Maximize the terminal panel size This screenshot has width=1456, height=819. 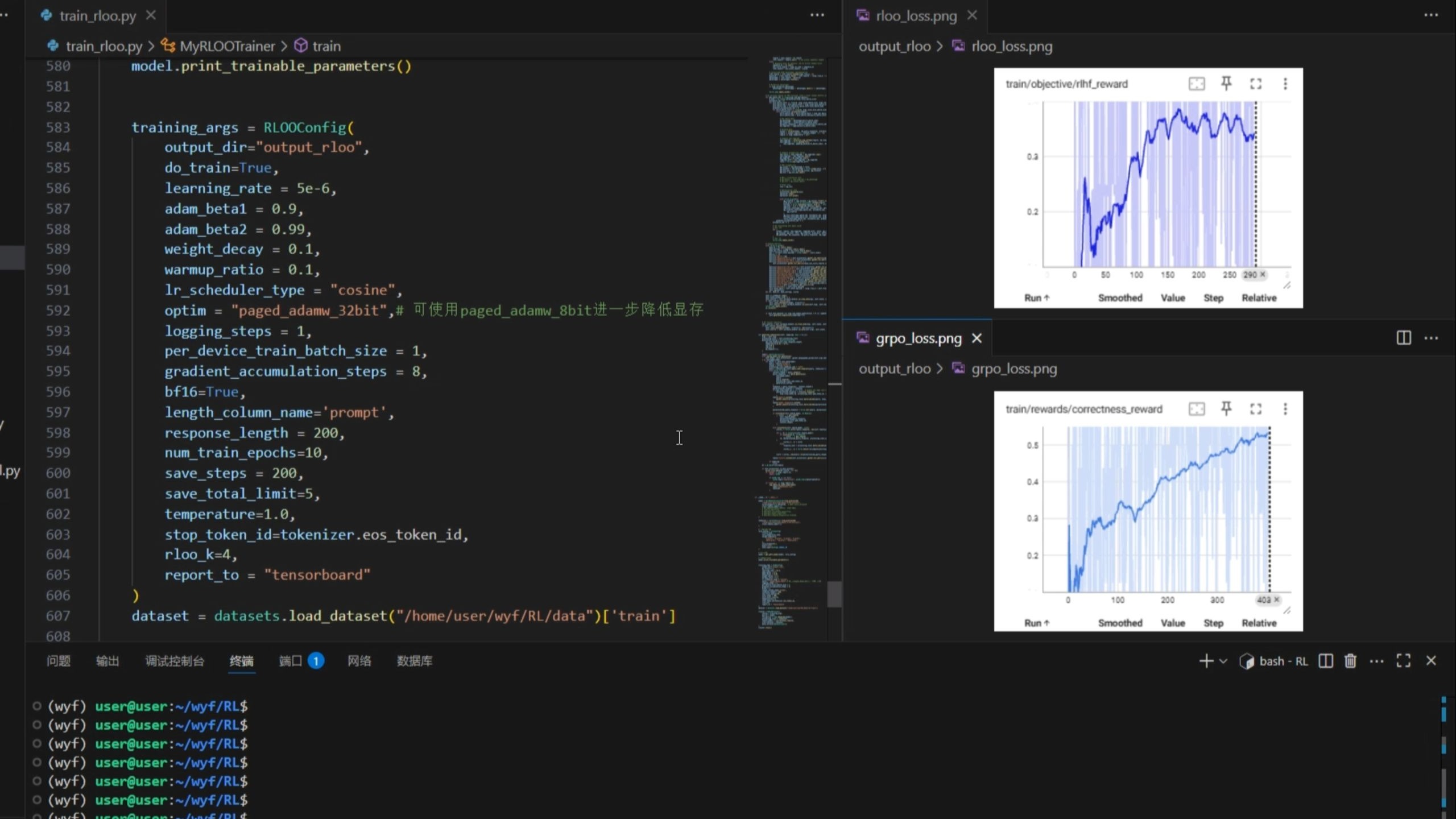pos(1404,661)
